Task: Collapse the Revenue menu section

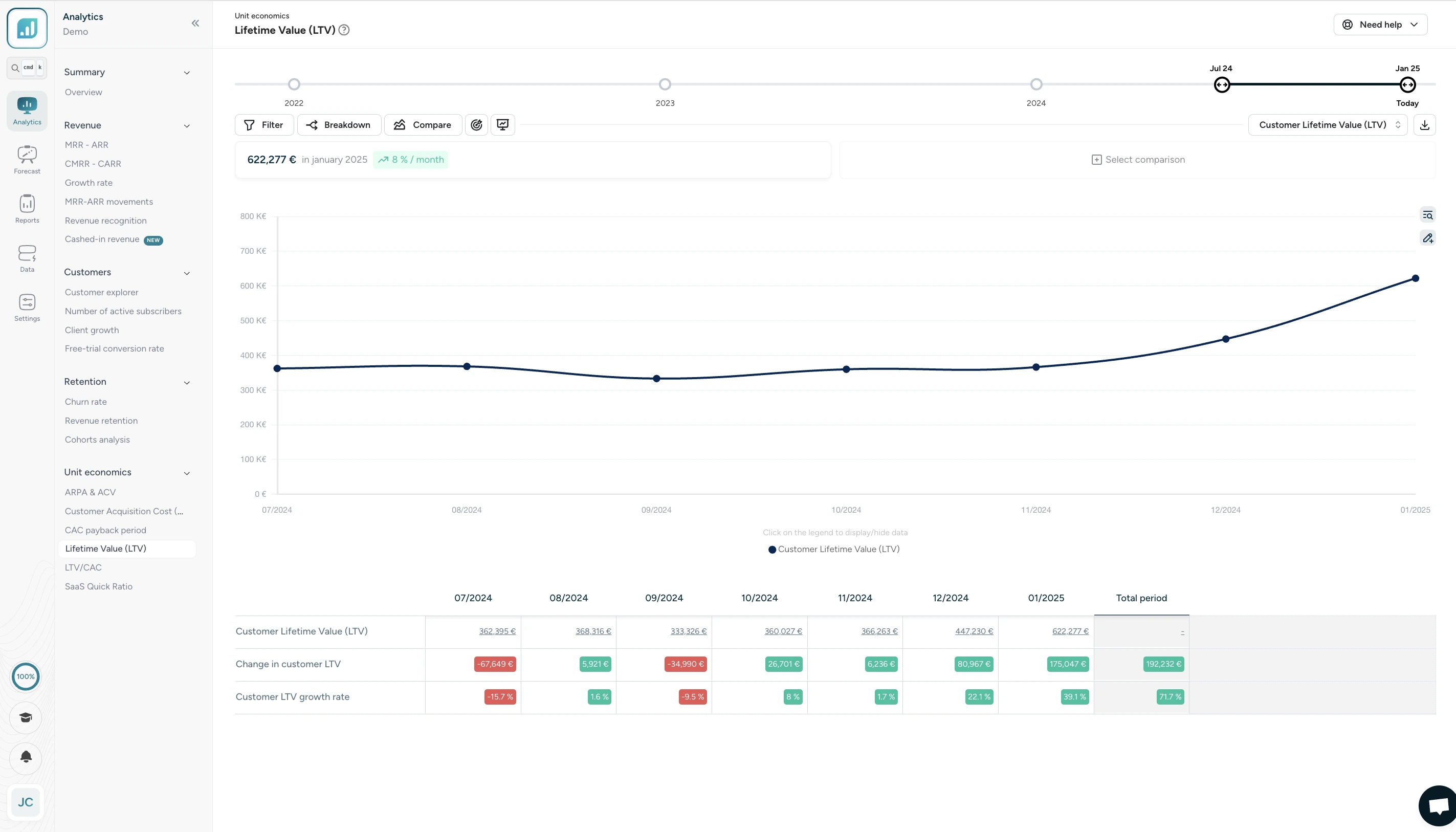Action: pyautogui.click(x=187, y=126)
